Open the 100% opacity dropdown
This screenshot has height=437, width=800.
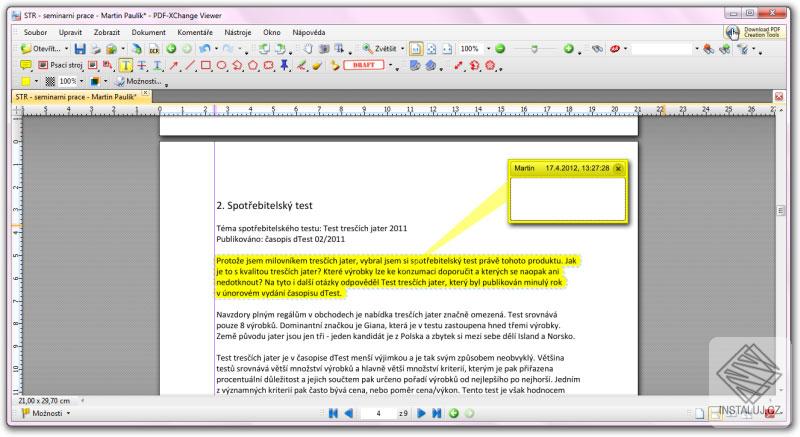[82, 81]
